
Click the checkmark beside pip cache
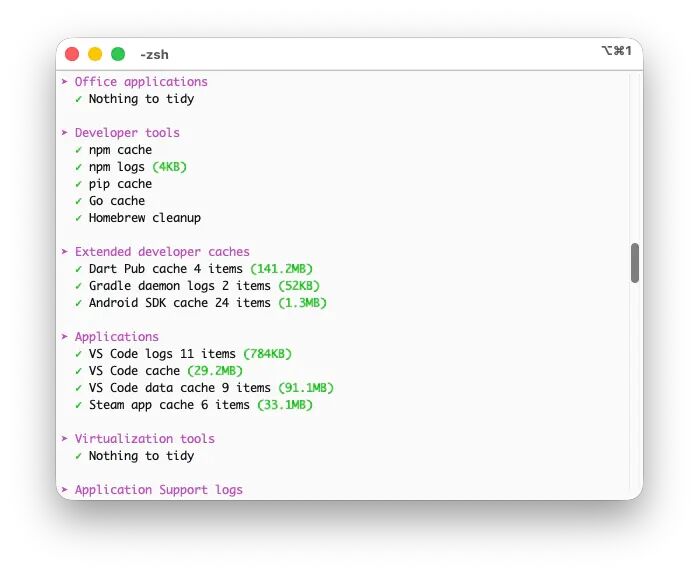(78, 184)
